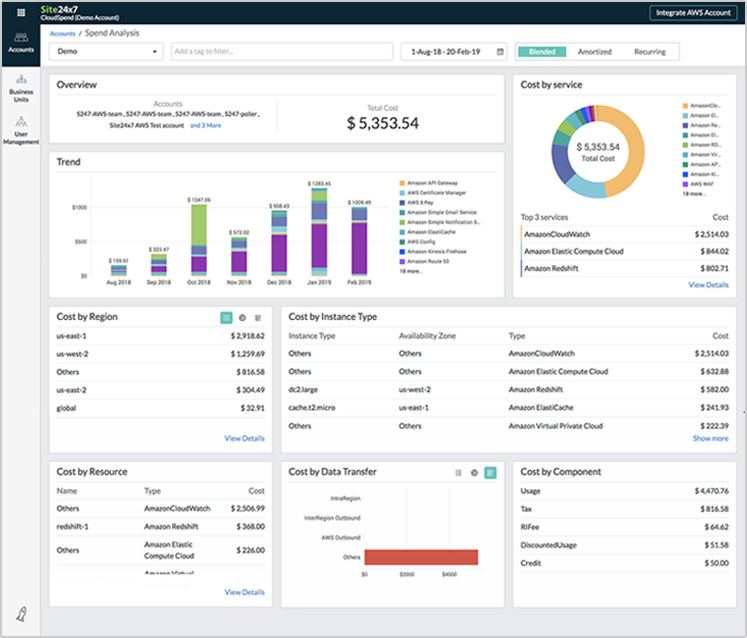Click the Tax row in Cost by Component
Image resolution: width=747 pixels, height=638 pixels.
pyautogui.click(x=625, y=509)
